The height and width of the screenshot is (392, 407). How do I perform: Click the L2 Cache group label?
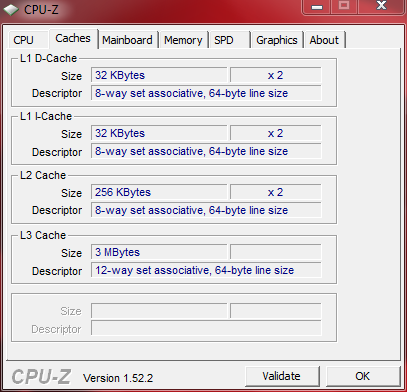43,175
